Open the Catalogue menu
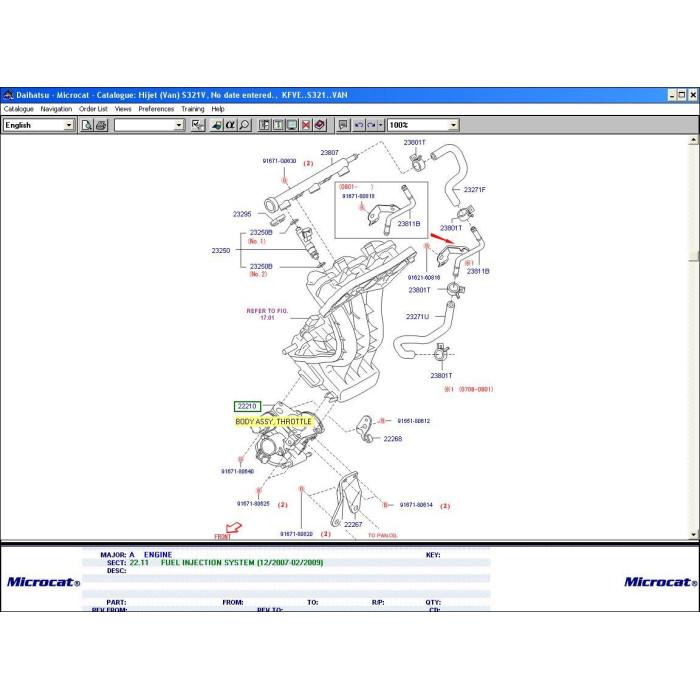This screenshot has width=700, height=700. [19, 109]
